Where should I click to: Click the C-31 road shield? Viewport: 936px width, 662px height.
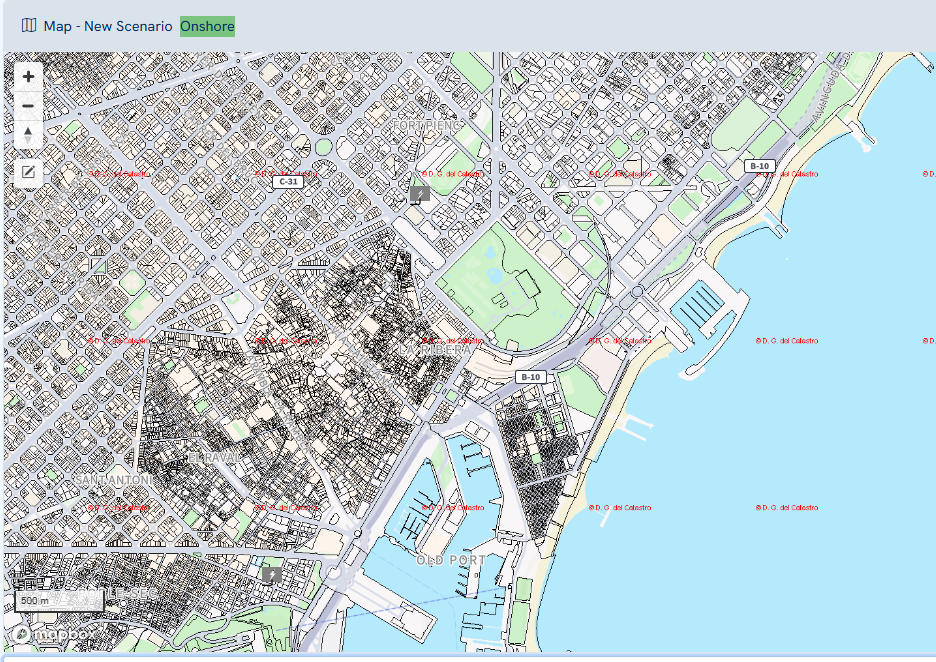pyautogui.click(x=288, y=182)
